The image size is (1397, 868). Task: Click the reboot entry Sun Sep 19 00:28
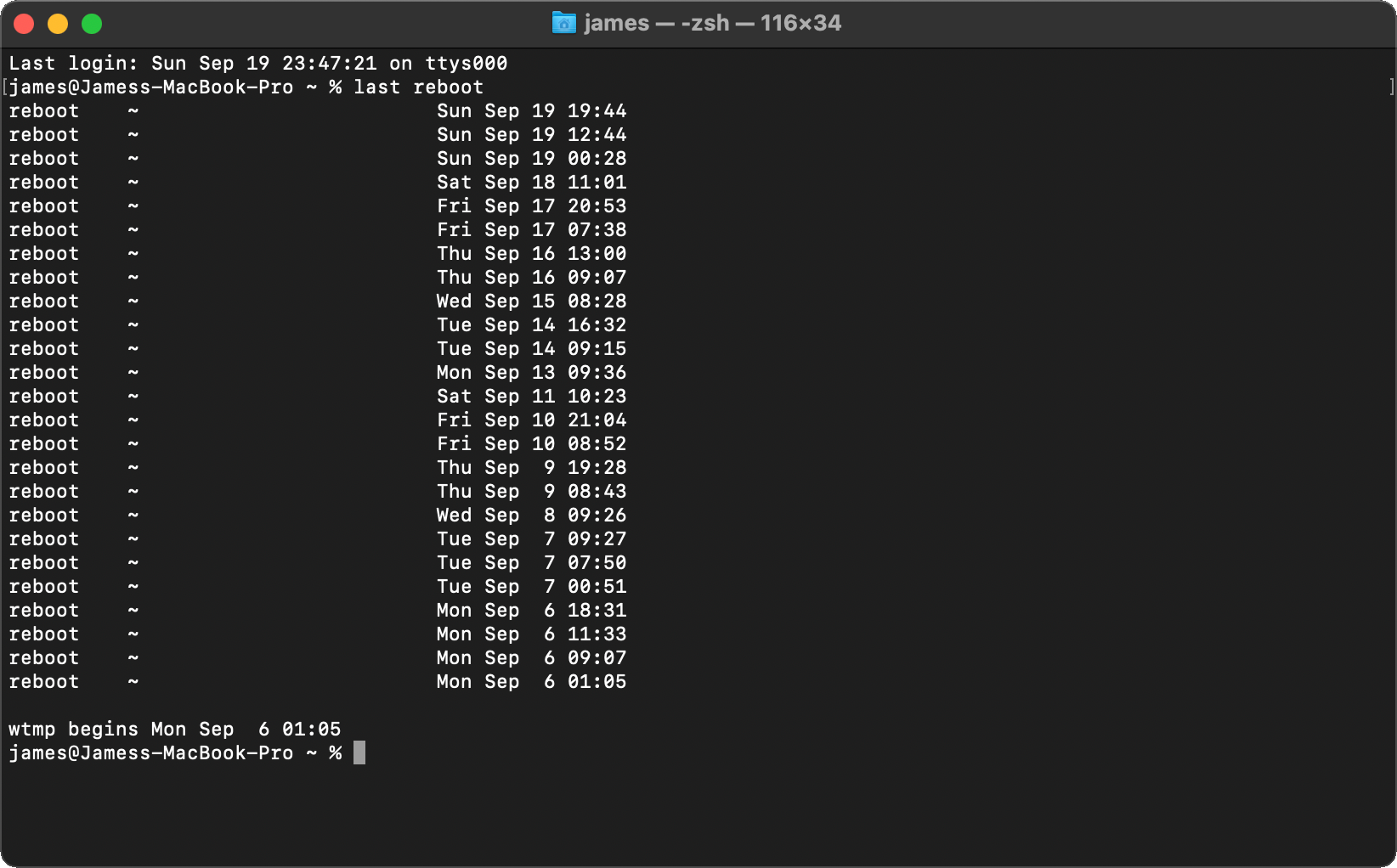[x=318, y=159]
